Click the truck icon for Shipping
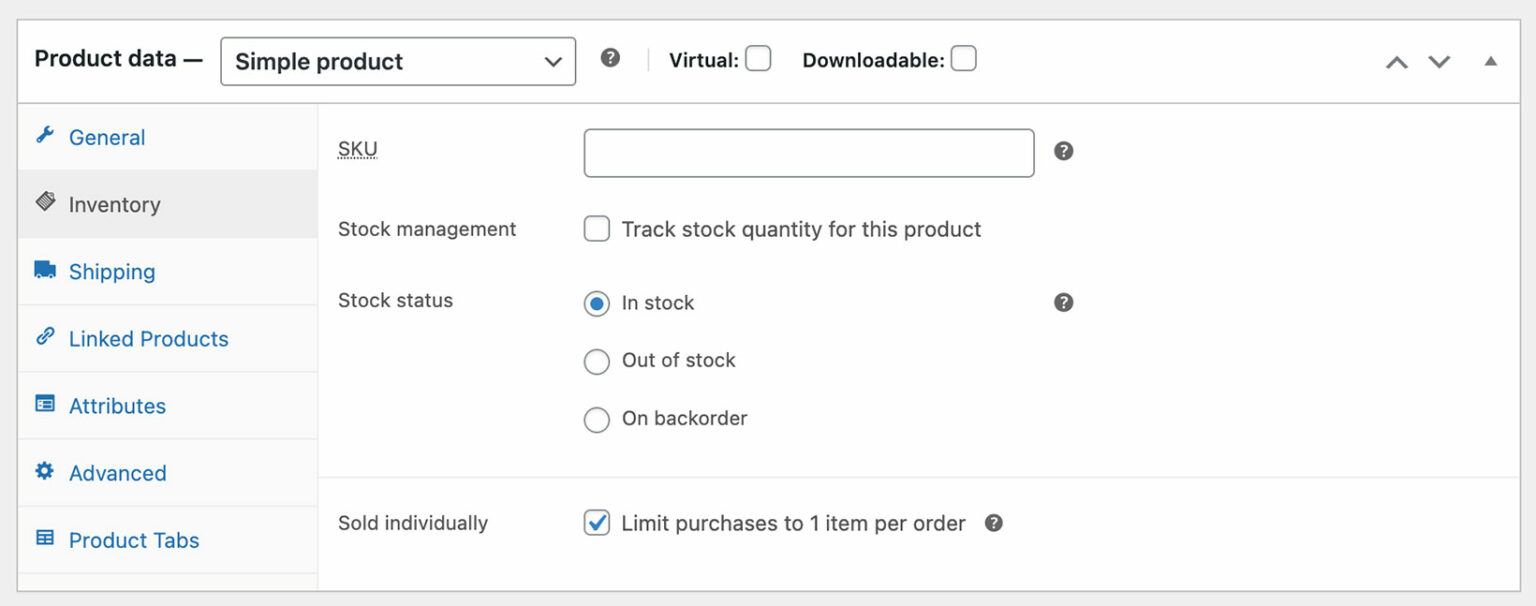This screenshot has height=606, width=1536. coord(45,270)
